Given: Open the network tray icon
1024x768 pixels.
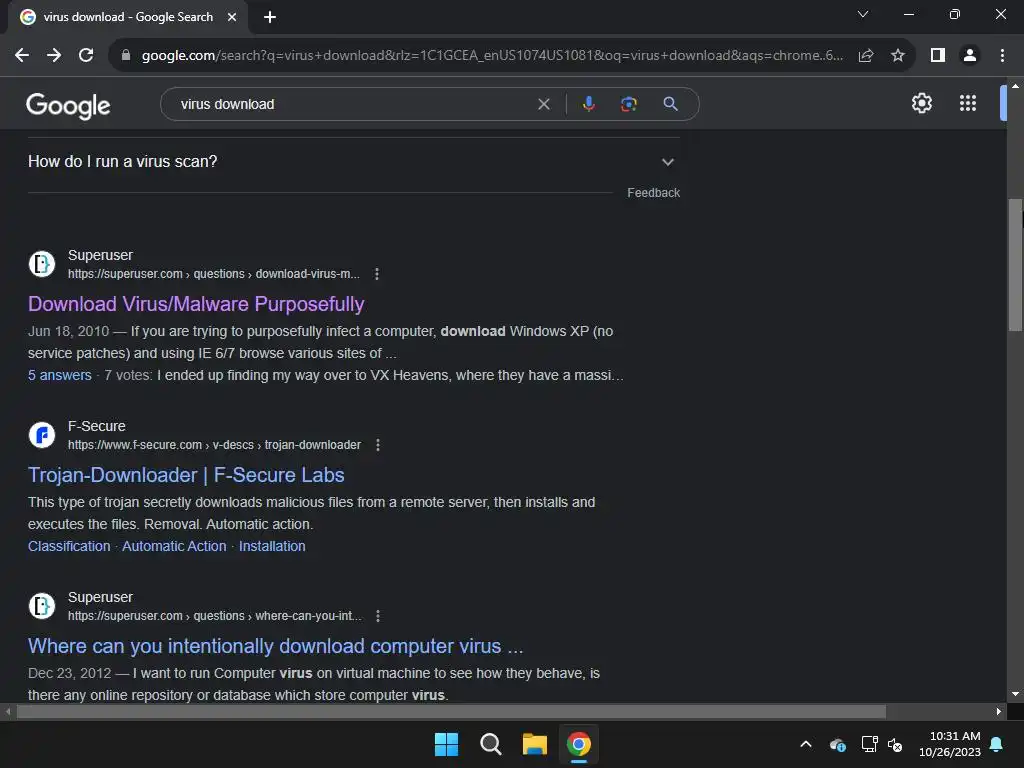Looking at the screenshot, I should coord(869,744).
